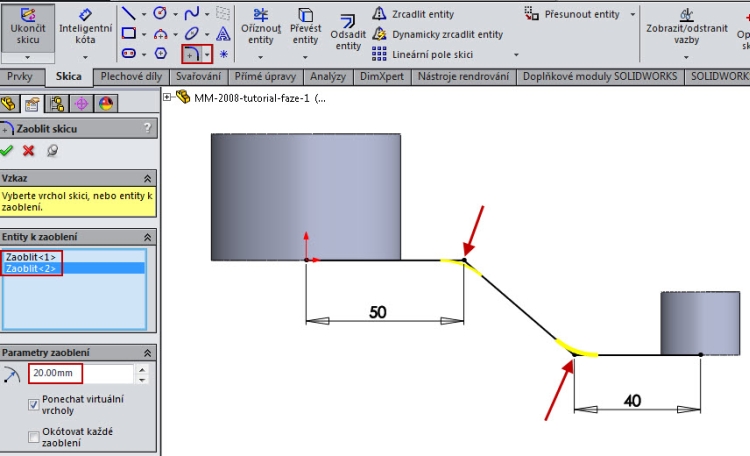
Task: Enable Okótovat každé zaoblení checkbox
Action: point(33,437)
